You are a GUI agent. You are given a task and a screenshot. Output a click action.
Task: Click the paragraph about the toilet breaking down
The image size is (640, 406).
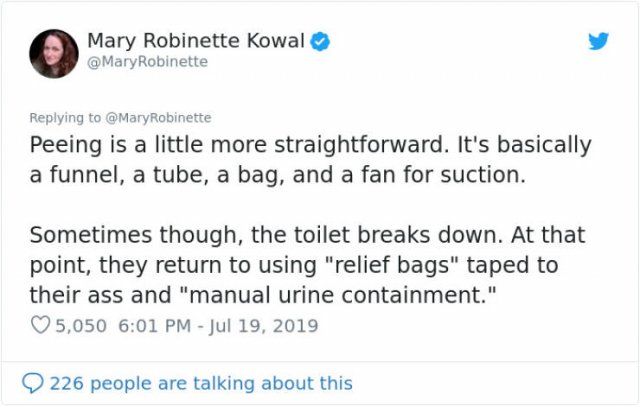[x=307, y=265]
